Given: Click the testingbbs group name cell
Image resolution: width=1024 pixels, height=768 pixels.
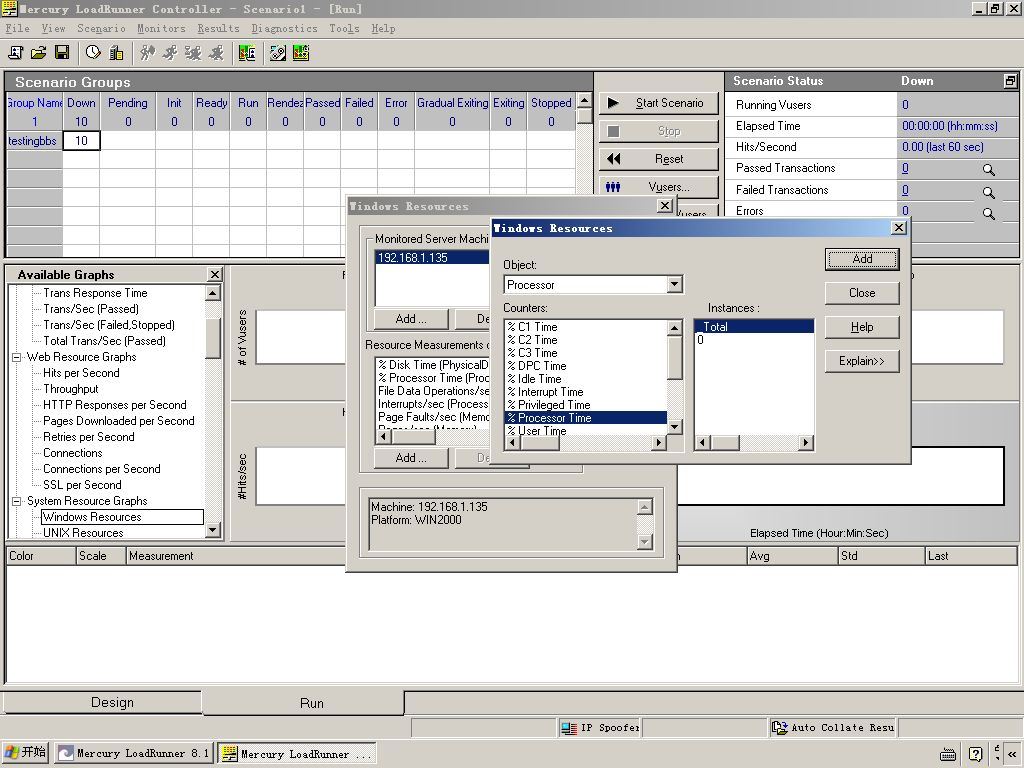Looking at the screenshot, I should pyautogui.click(x=33, y=141).
